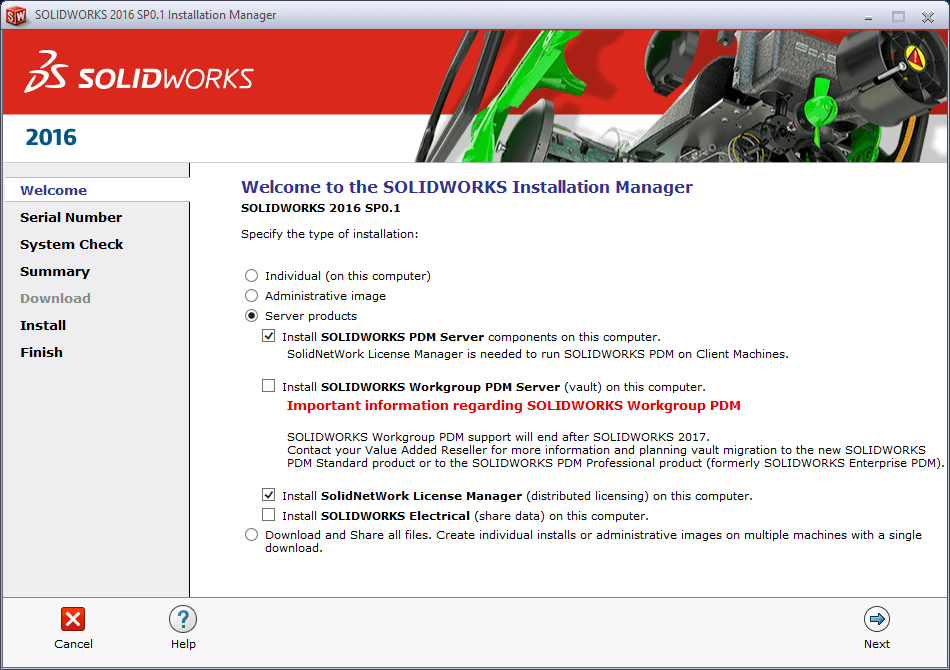
Task: Go to Serial Number step
Action: (x=71, y=217)
